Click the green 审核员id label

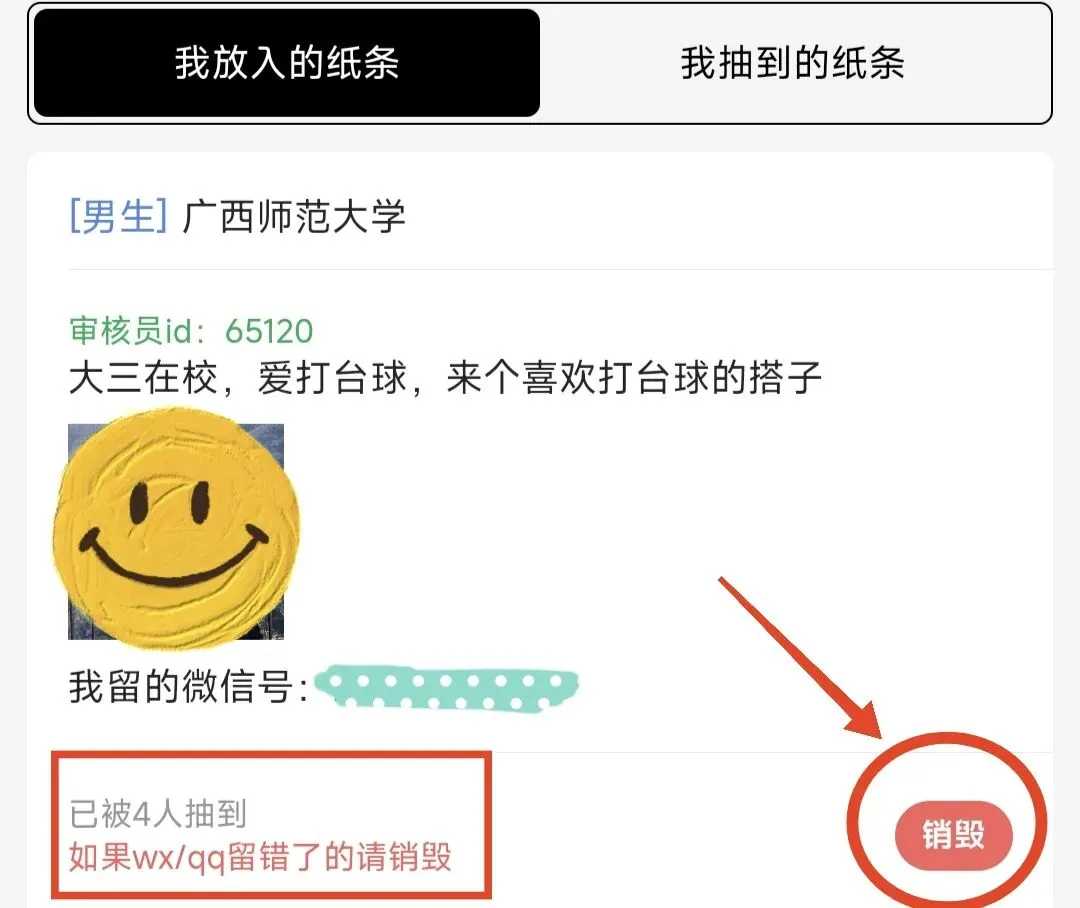(137, 331)
